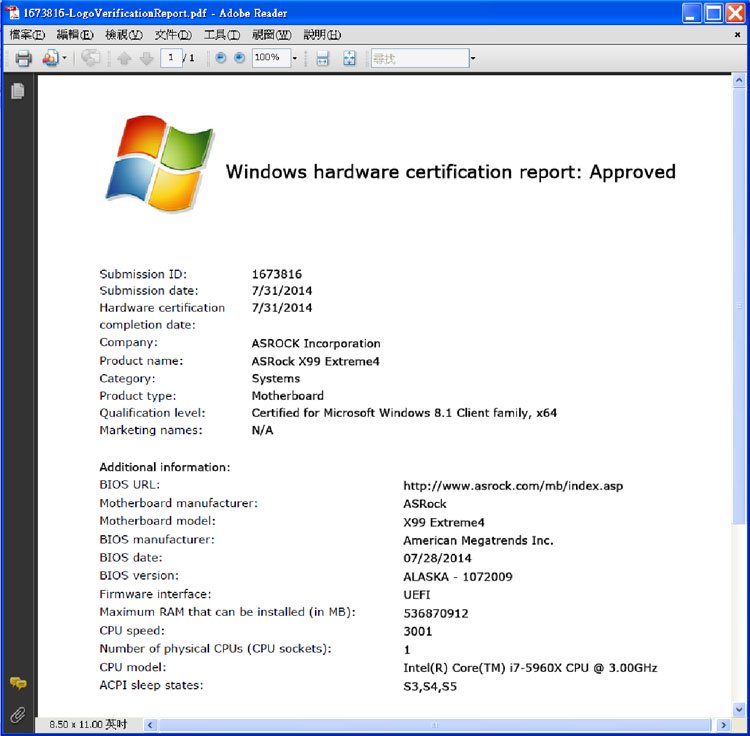Open the 說明 (Help) menu
This screenshot has width=750, height=736.
322,35
